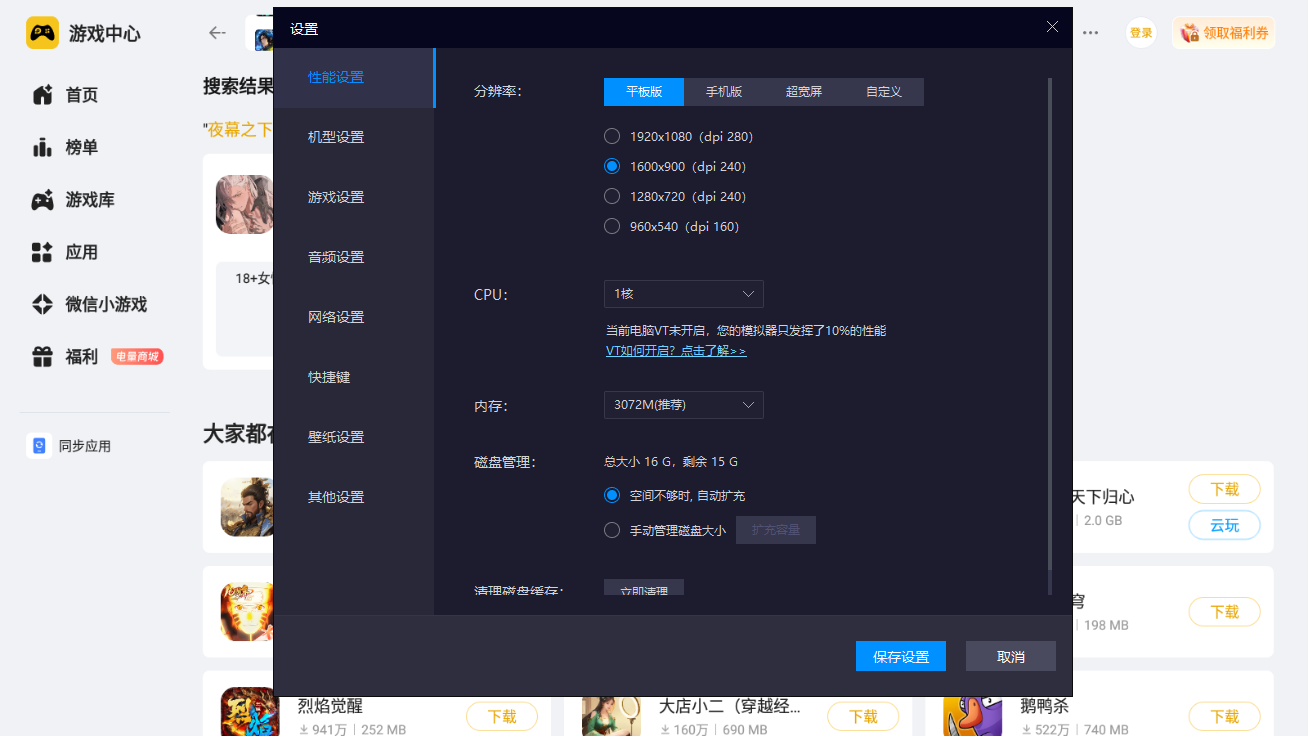Click 领取福利券 coupon button
The width and height of the screenshot is (1308, 736).
[x=1224, y=33]
